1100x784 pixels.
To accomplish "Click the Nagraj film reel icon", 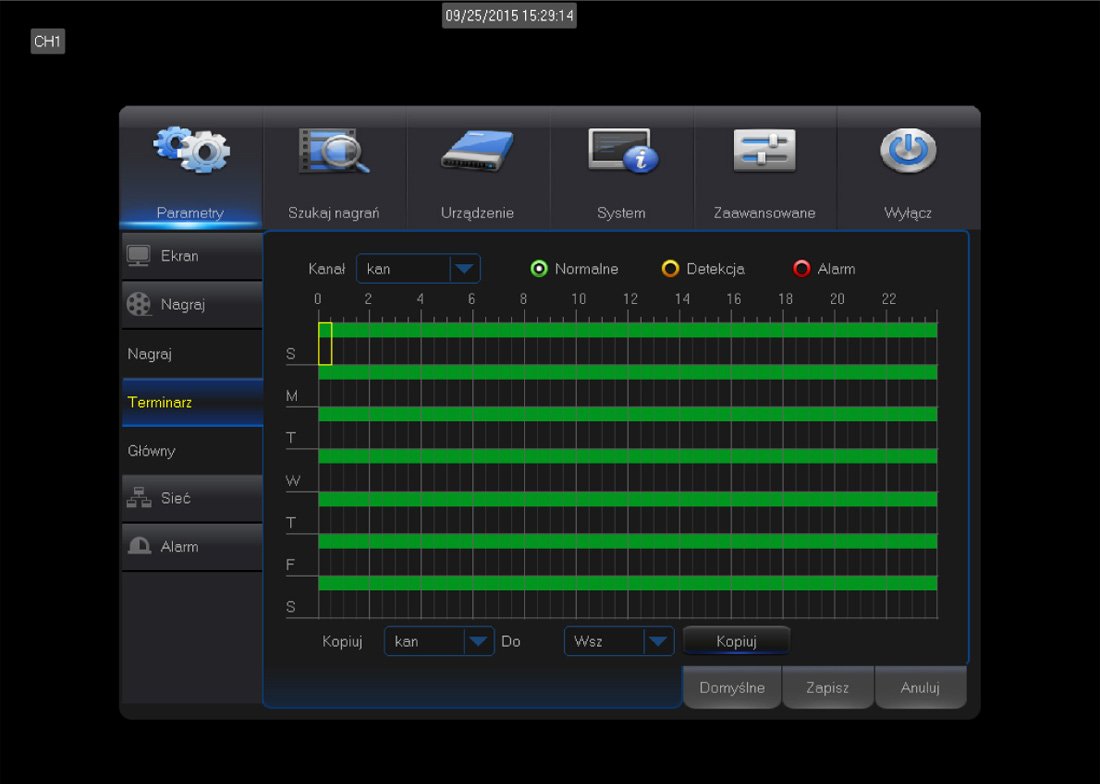I will (x=138, y=304).
